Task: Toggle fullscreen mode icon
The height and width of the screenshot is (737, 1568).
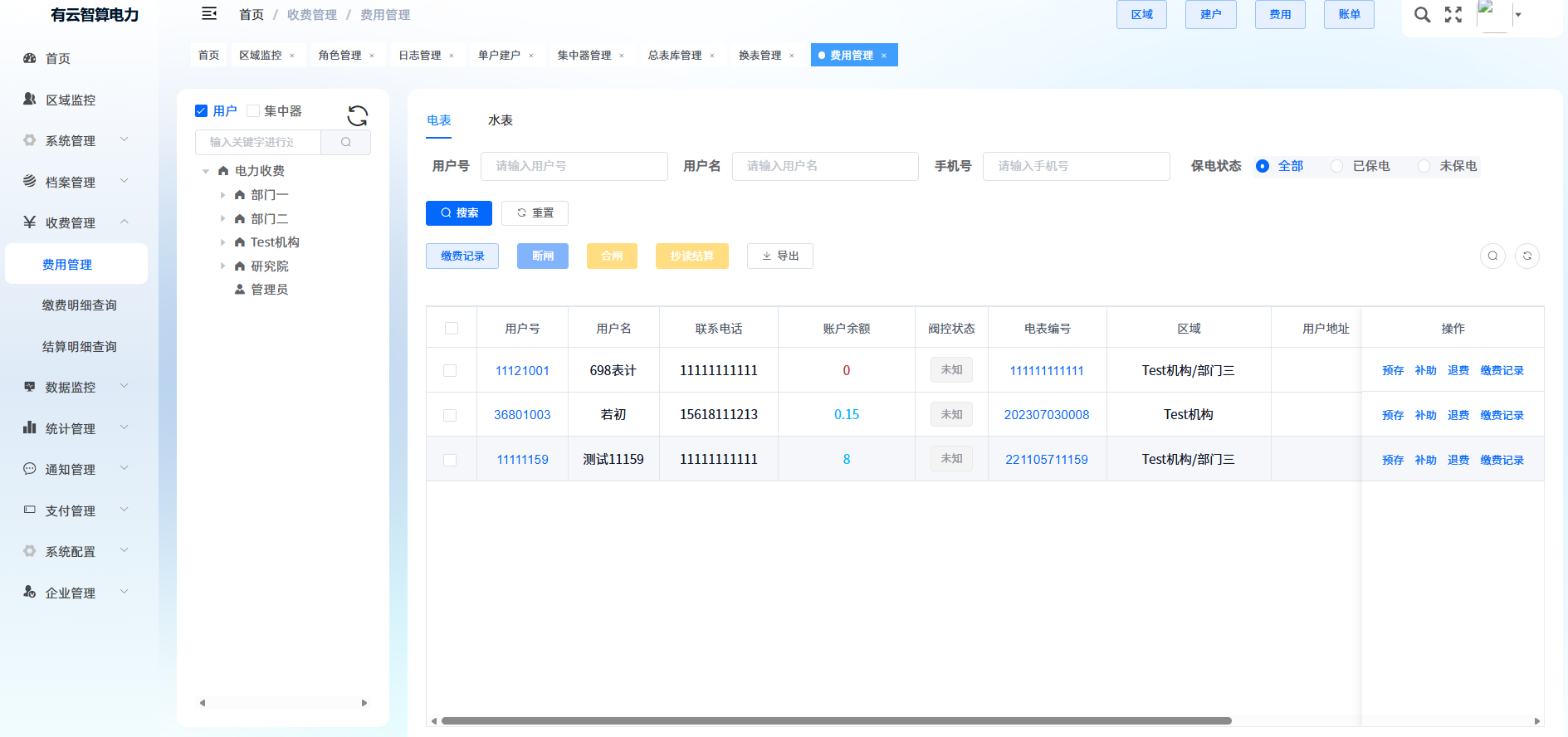Action: point(1453,15)
